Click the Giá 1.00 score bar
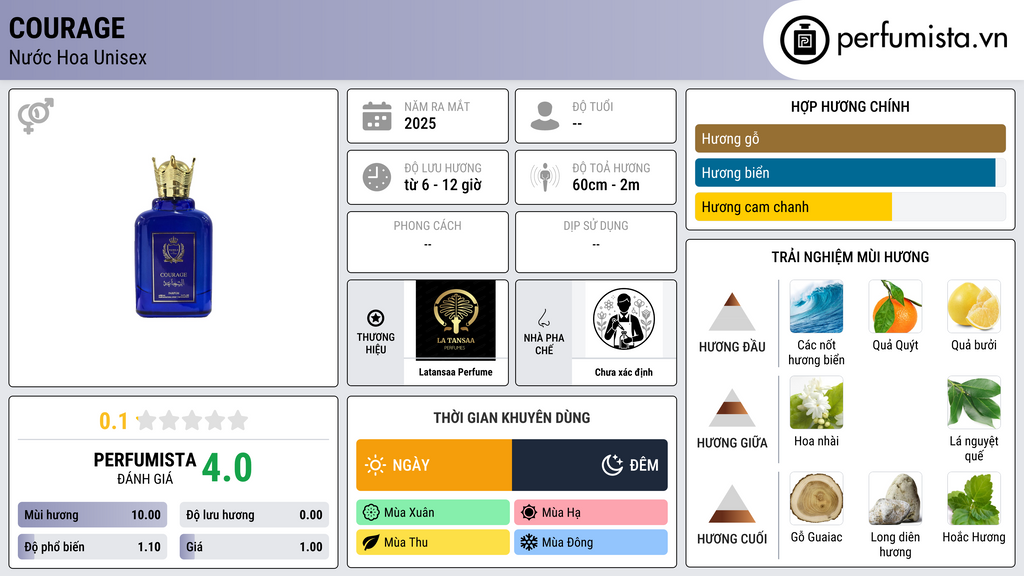Screen dimensions: 1024x576 [254, 547]
